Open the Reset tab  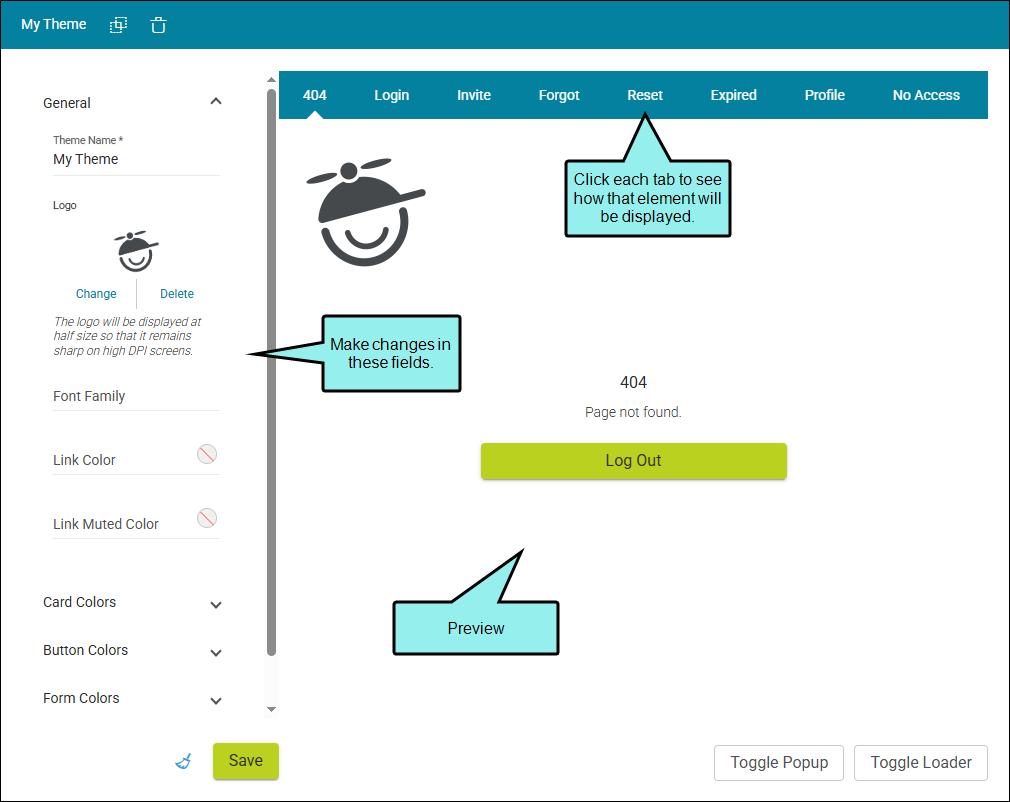(645, 95)
